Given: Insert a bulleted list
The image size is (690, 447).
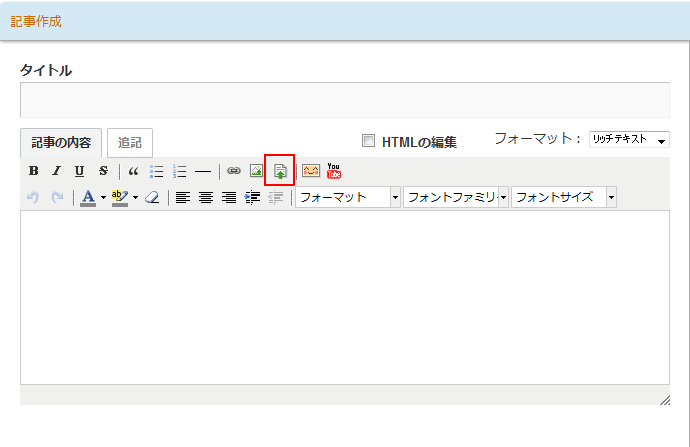Looking at the screenshot, I should (156, 171).
